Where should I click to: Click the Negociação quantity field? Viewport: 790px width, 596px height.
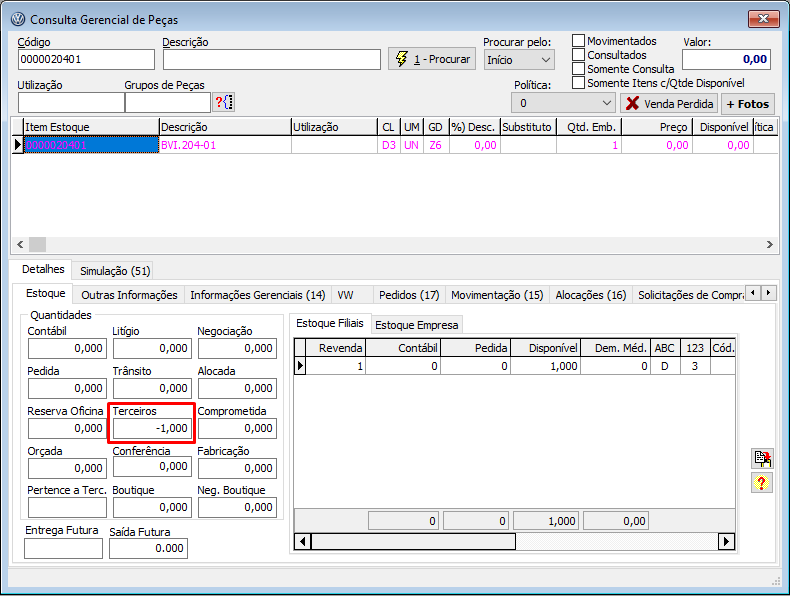(237, 348)
